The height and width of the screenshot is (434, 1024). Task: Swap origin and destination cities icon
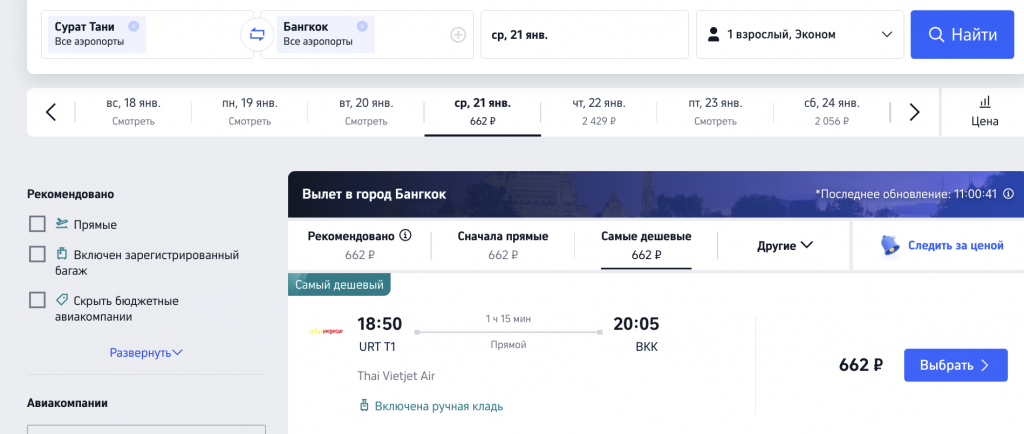point(257,35)
